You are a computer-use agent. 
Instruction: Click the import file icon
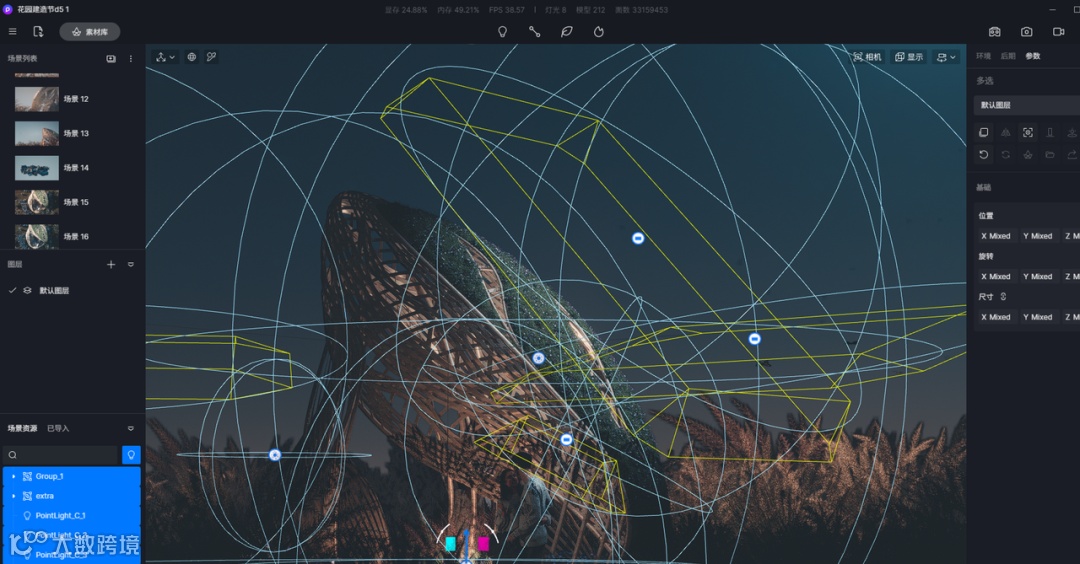38,32
